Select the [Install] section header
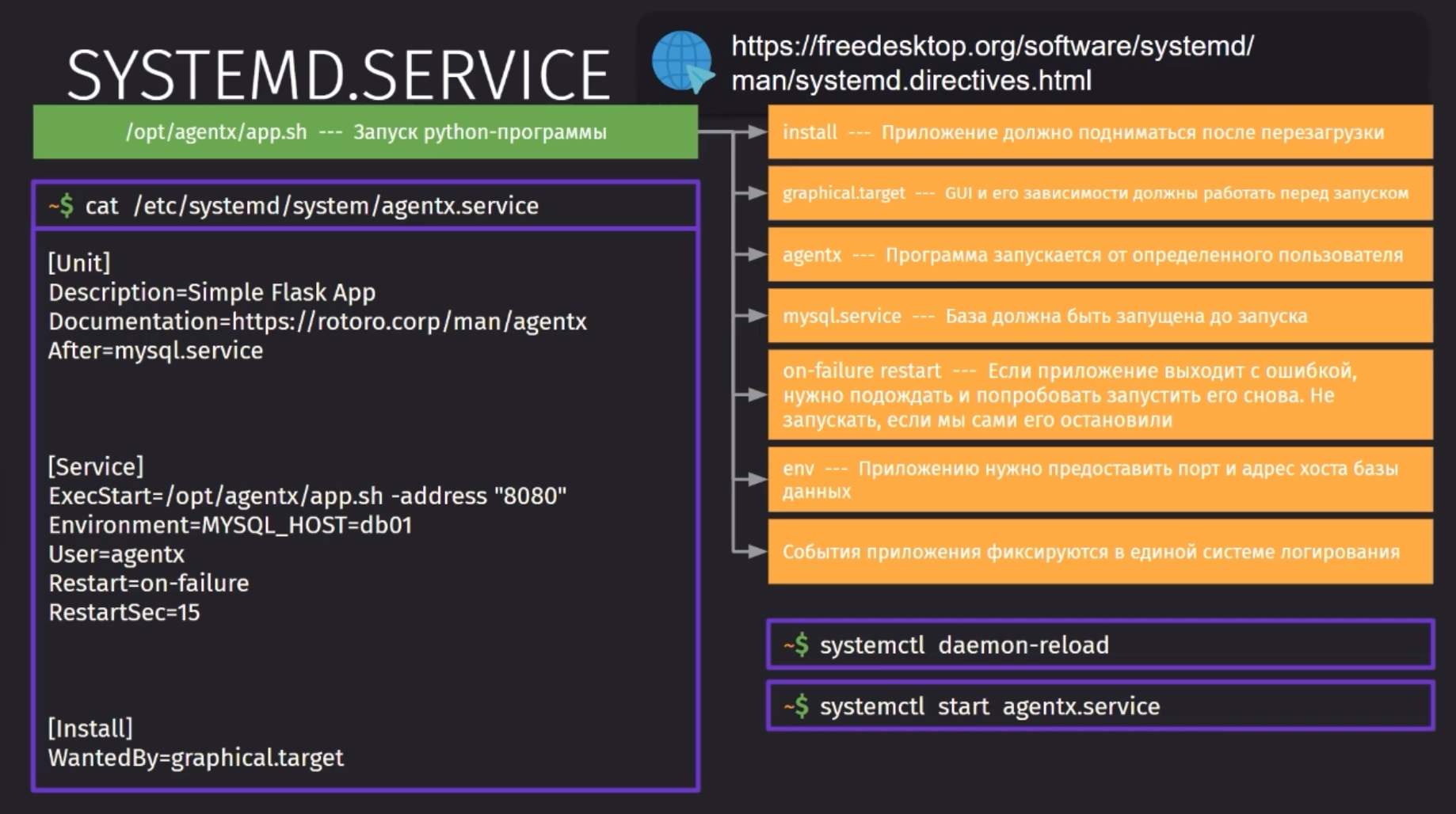The height and width of the screenshot is (814, 1456). tap(90, 728)
